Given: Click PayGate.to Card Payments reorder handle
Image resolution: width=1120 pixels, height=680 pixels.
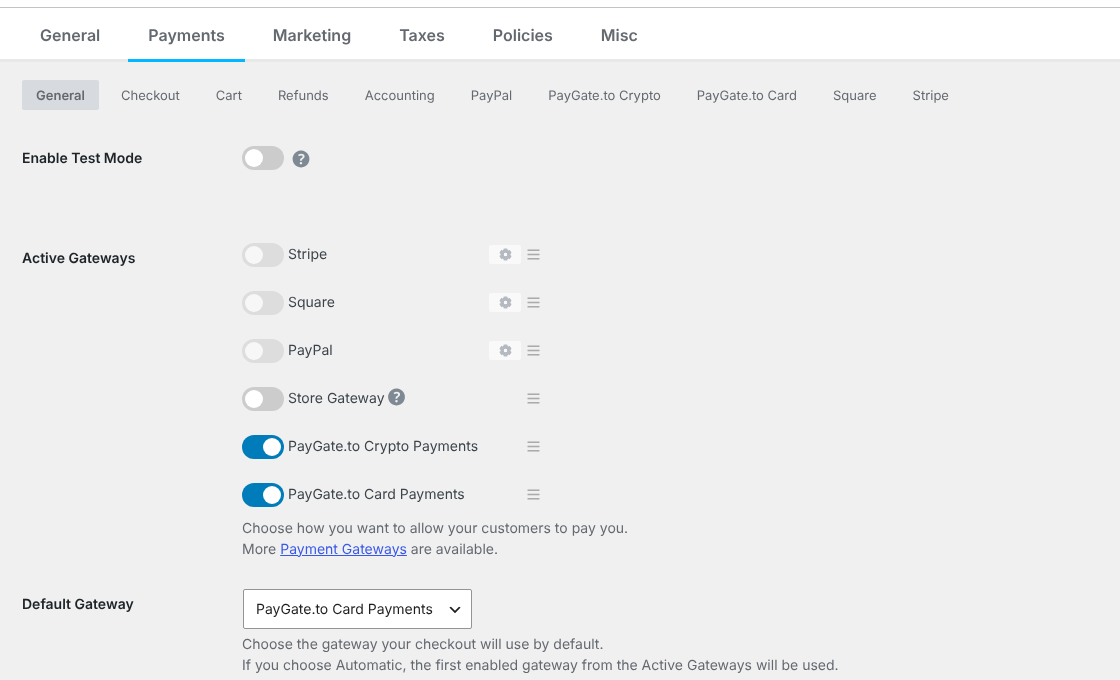Looking at the screenshot, I should (533, 494).
